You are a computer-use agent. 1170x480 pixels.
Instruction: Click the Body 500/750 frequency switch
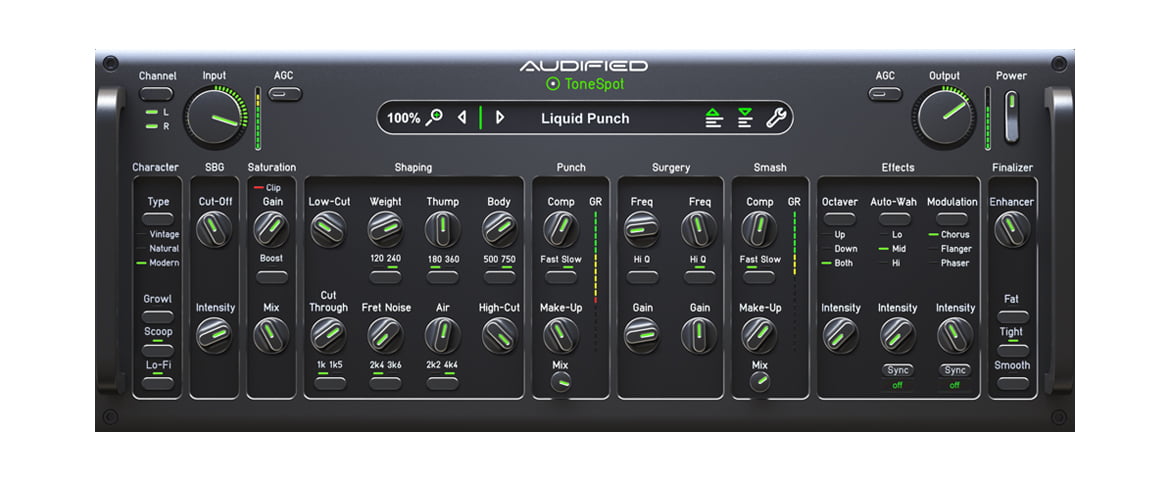499,277
